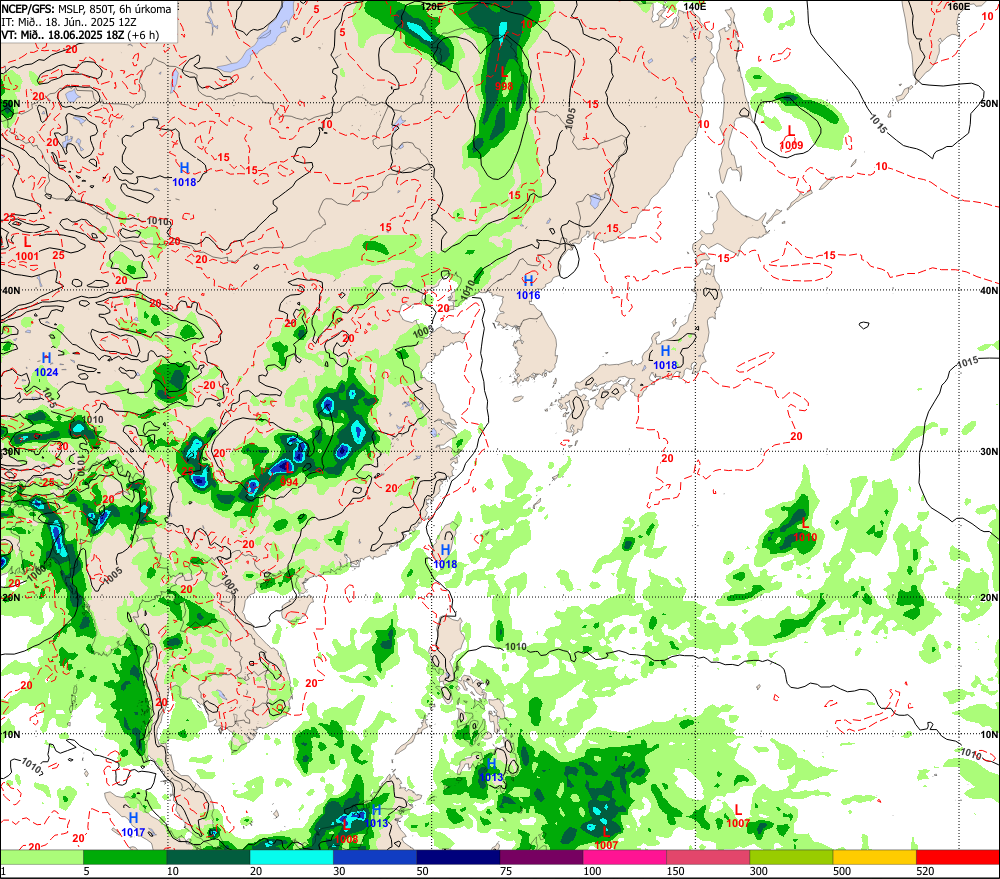Click the valid time line 'VT: Mið.. 18.06.2025 18Z'
Viewport: 1000px width, 879px height.
62,34
